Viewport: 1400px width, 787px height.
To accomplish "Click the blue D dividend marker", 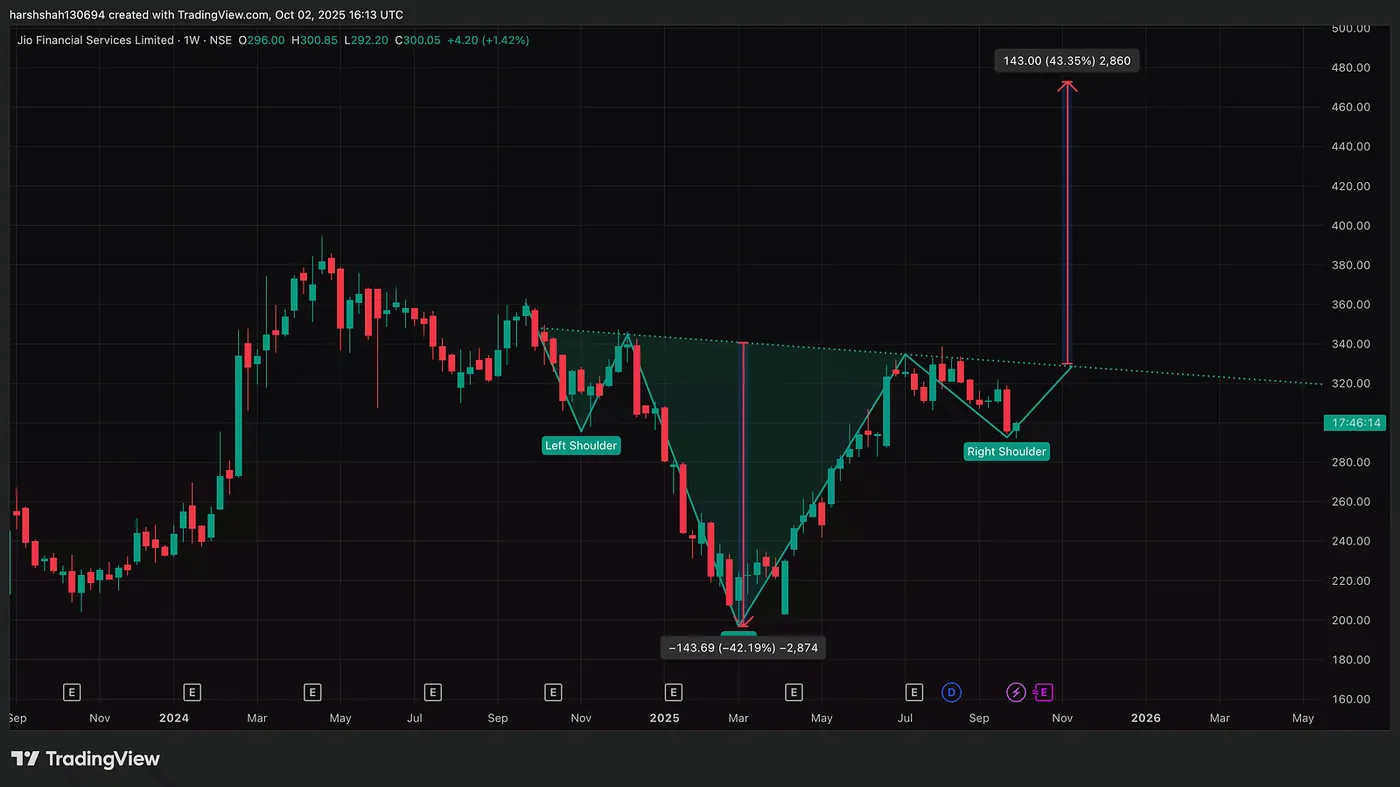I will pyautogui.click(x=951, y=692).
